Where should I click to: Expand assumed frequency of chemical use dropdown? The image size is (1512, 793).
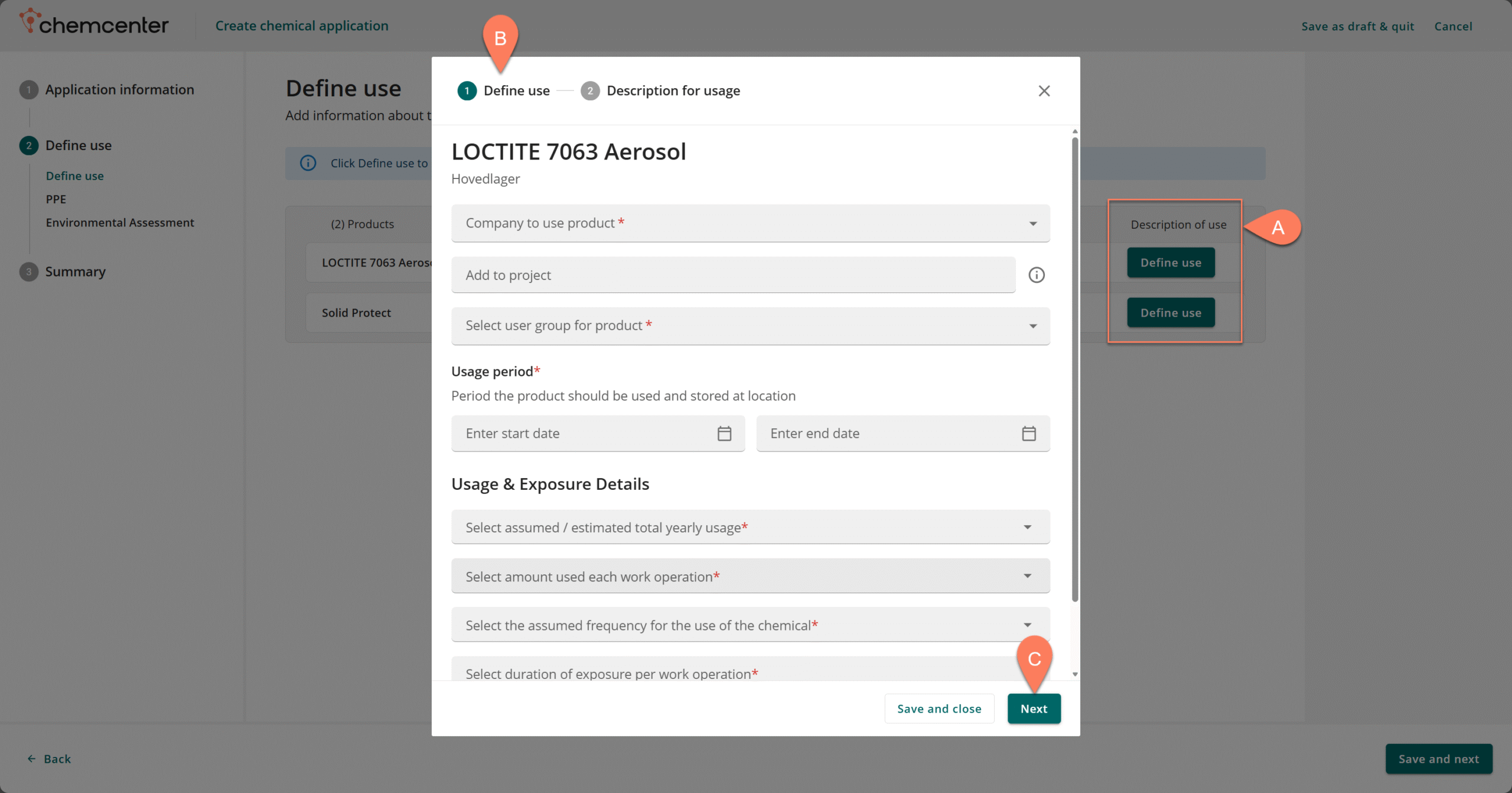(x=750, y=625)
